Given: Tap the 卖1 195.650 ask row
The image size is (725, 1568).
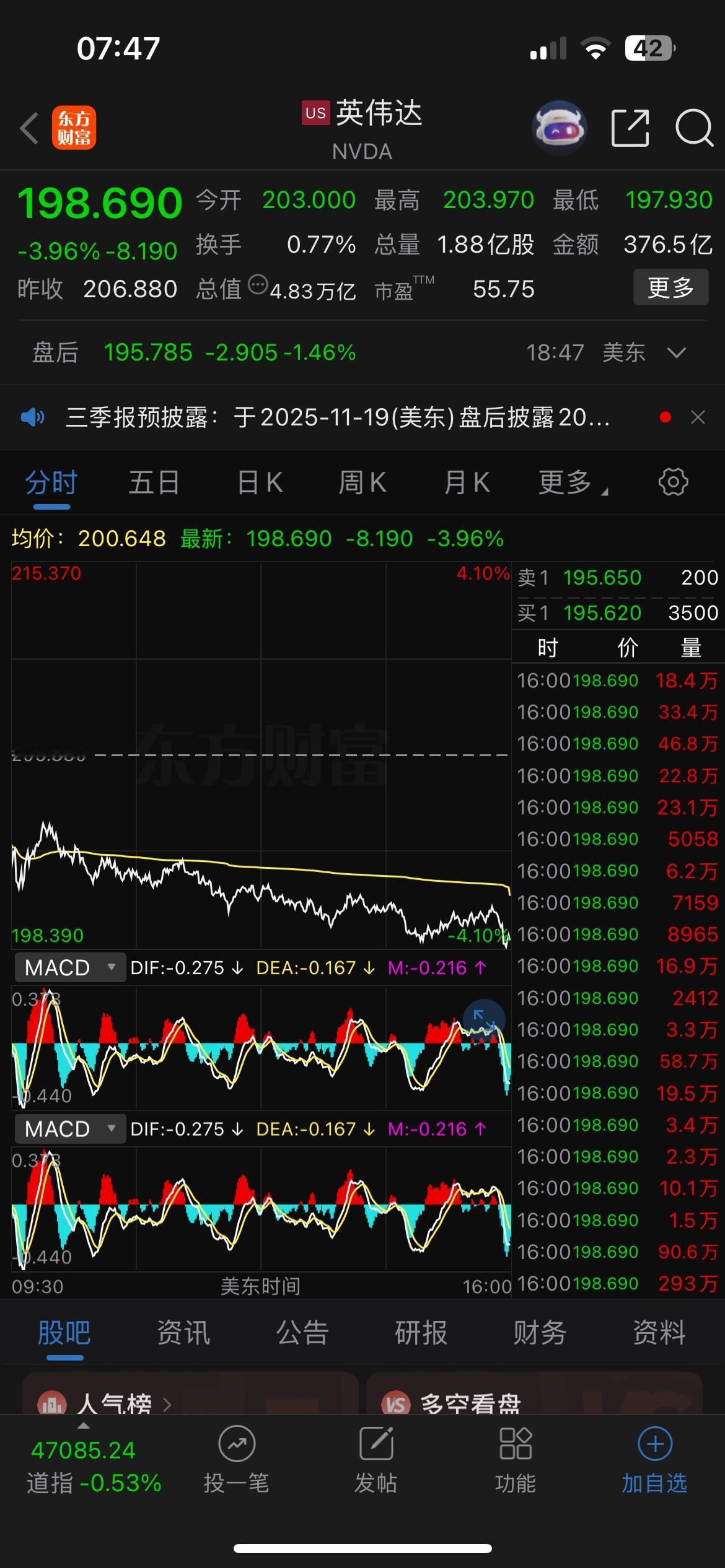Looking at the screenshot, I should click(x=618, y=578).
